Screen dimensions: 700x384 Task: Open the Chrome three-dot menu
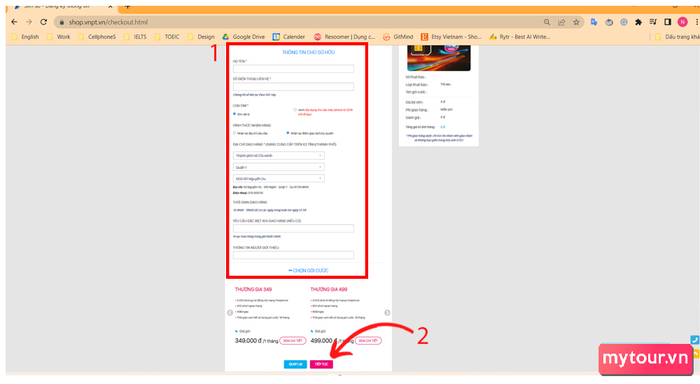(x=696, y=22)
